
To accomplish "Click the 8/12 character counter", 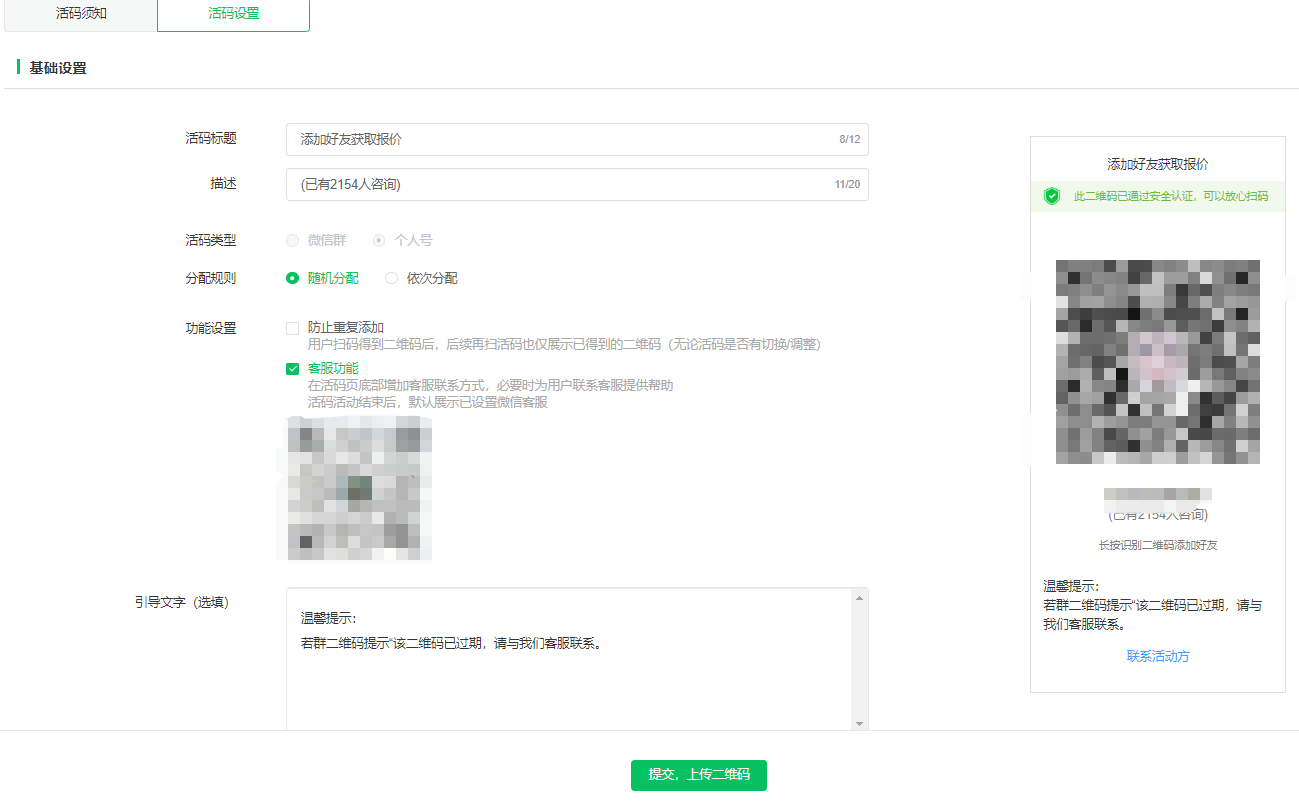I will 850,140.
